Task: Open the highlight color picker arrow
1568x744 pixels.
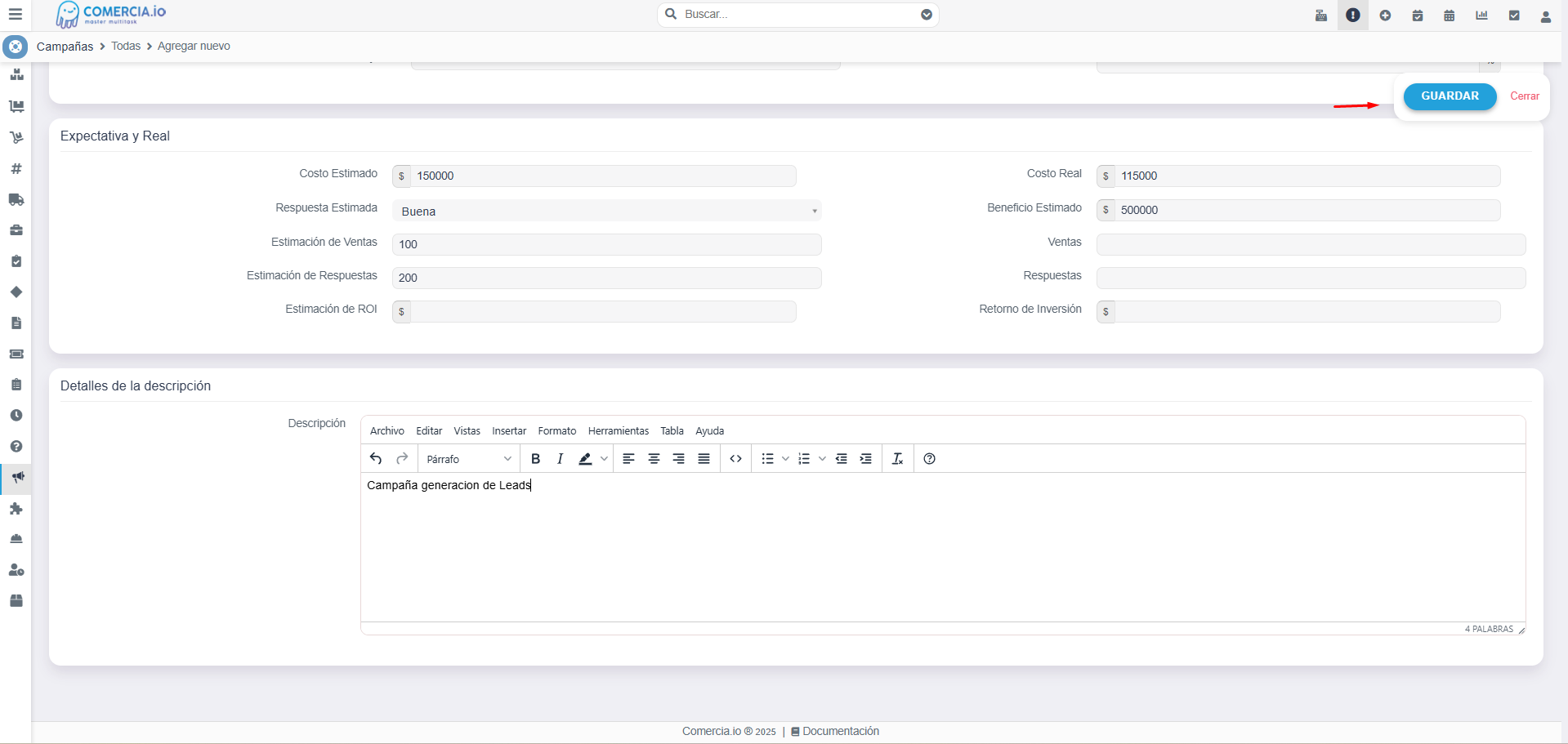Action: click(x=604, y=459)
